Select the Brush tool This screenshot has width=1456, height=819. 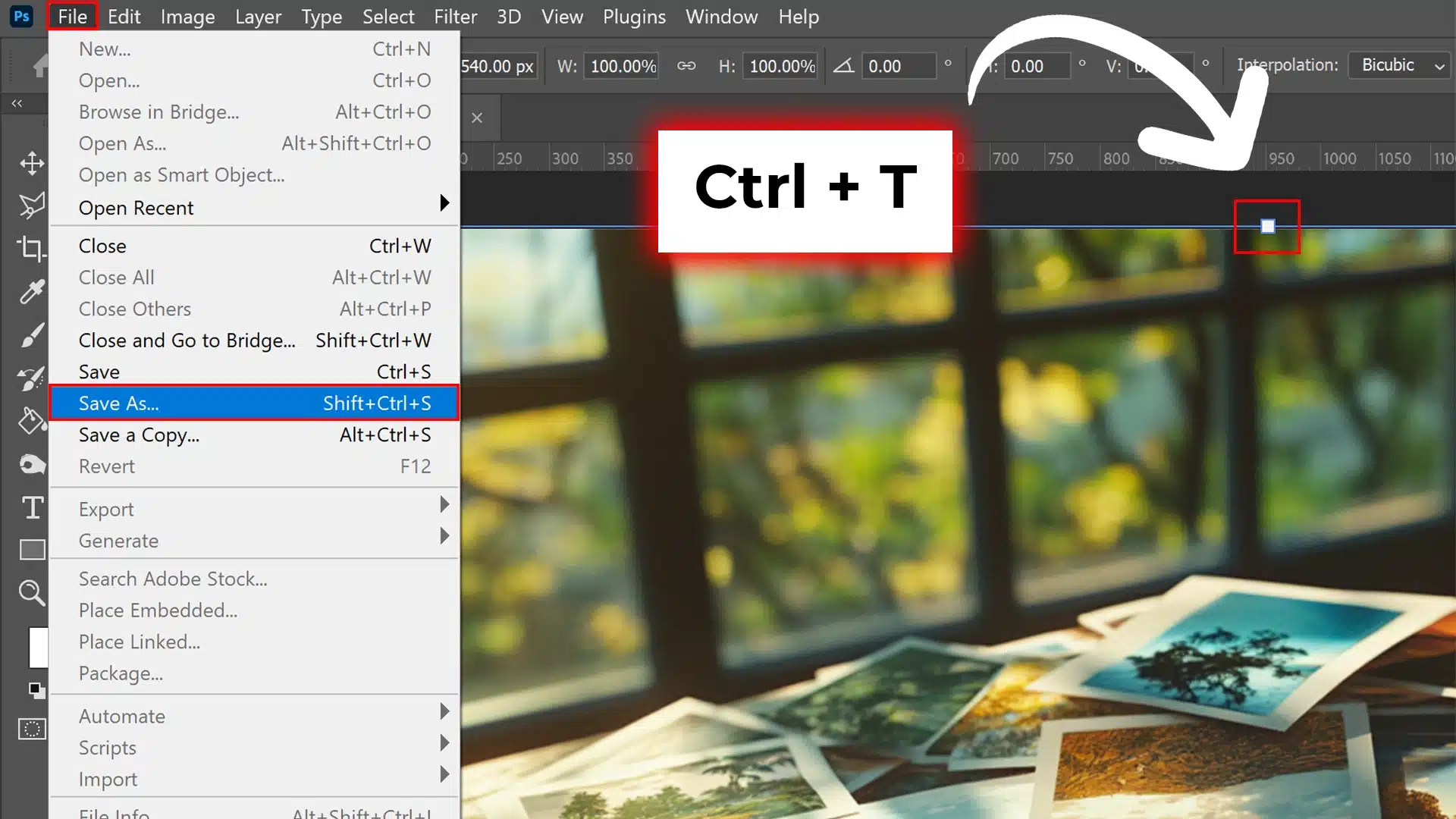click(32, 334)
